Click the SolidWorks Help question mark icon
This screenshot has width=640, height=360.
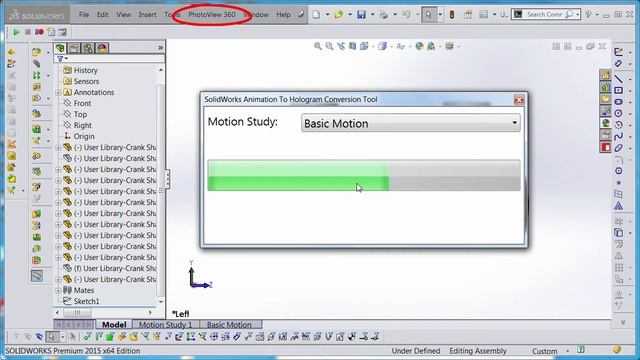[588, 15]
